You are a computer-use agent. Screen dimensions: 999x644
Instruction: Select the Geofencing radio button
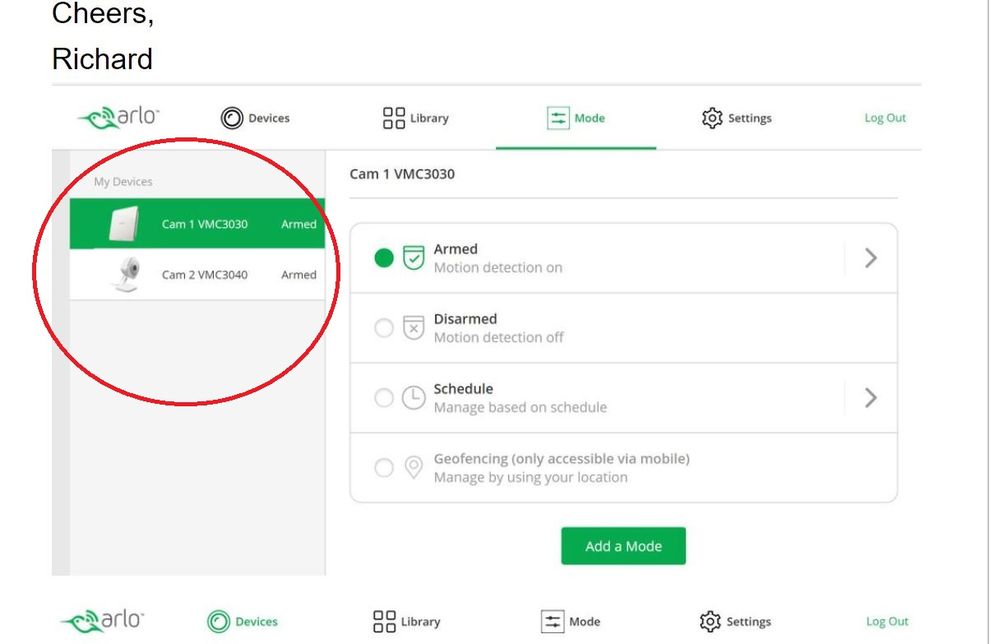[x=384, y=468]
